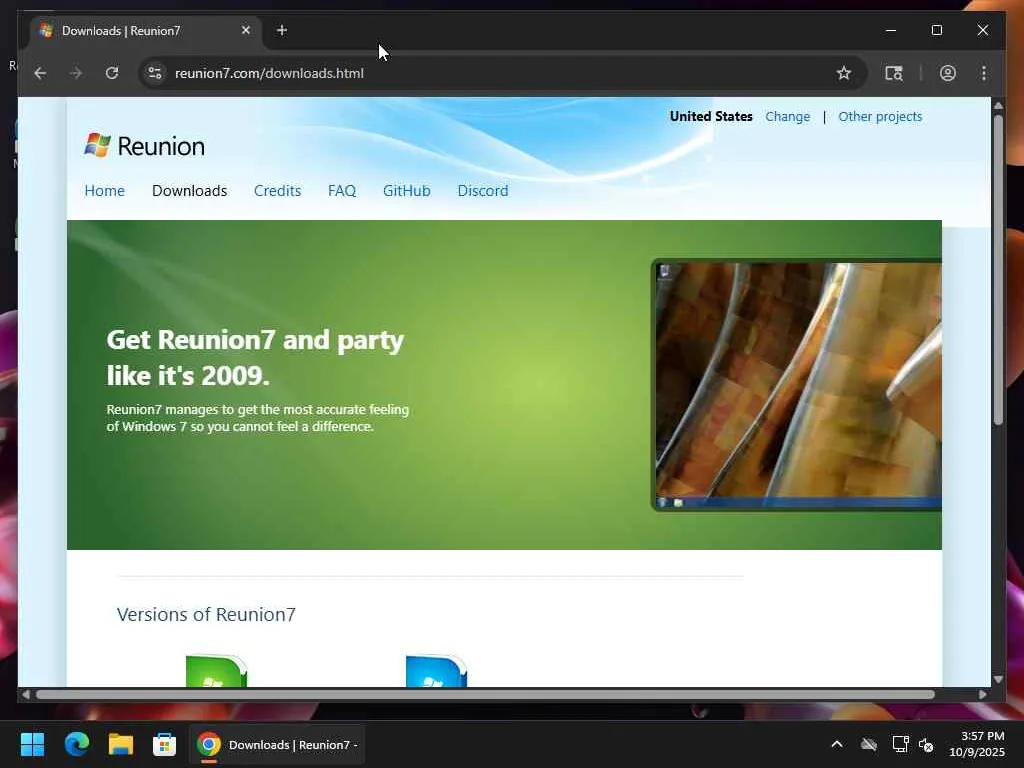Open the Other projects link
This screenshot has width=1024, height=768.
[880, 116]
